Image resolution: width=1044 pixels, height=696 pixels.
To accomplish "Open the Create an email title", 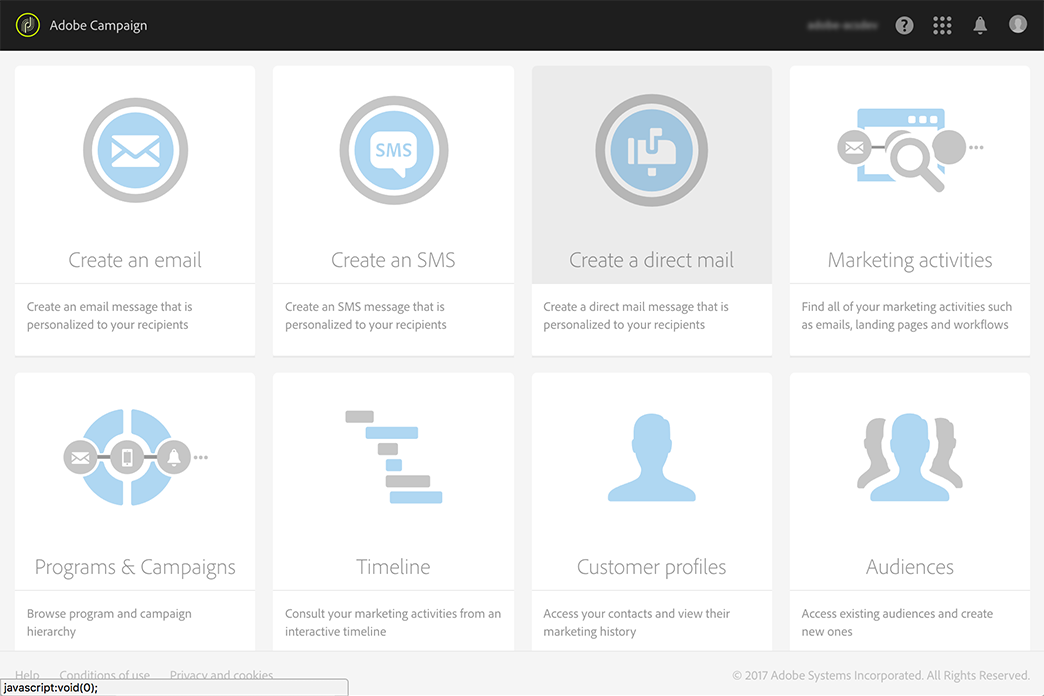I will coord(135,260).
